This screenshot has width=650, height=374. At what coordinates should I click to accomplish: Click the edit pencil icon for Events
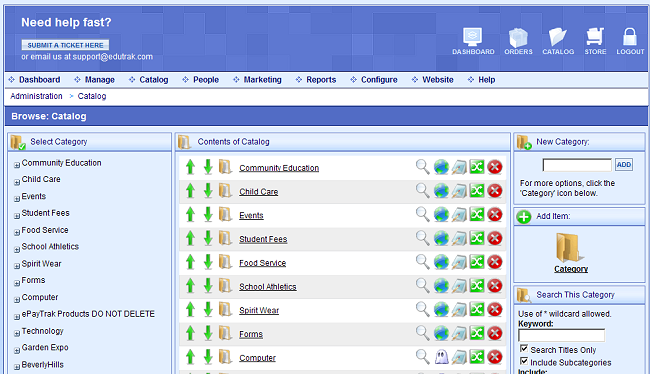[459, 214]
